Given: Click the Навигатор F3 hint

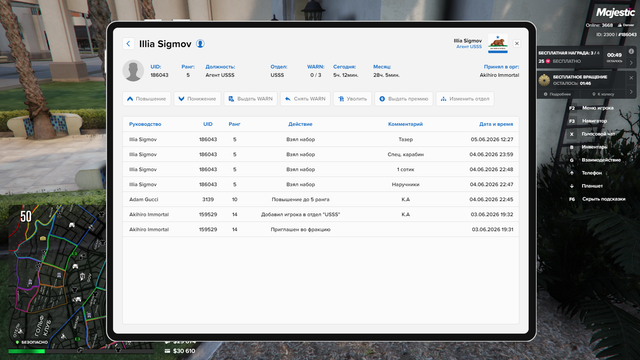Looking at the screenshot, I should click(588, 121).
